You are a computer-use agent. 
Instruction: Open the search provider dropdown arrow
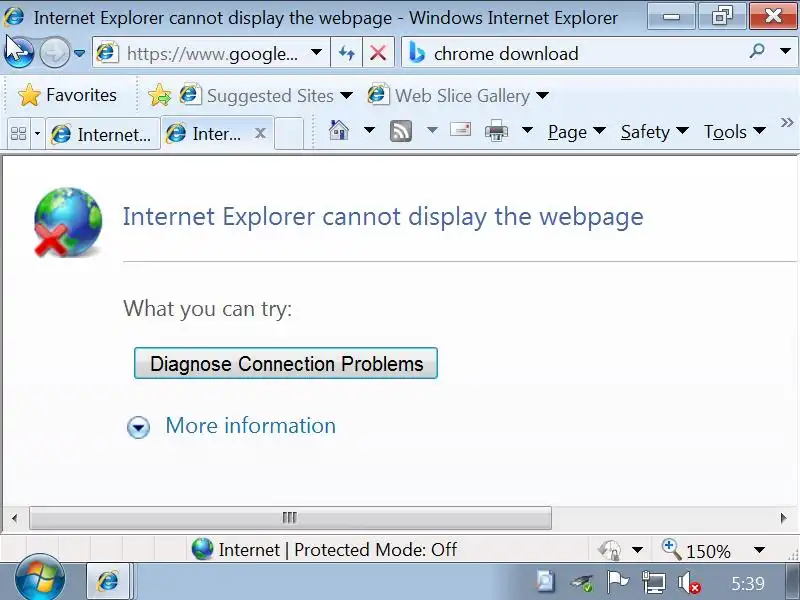(785, 51)
